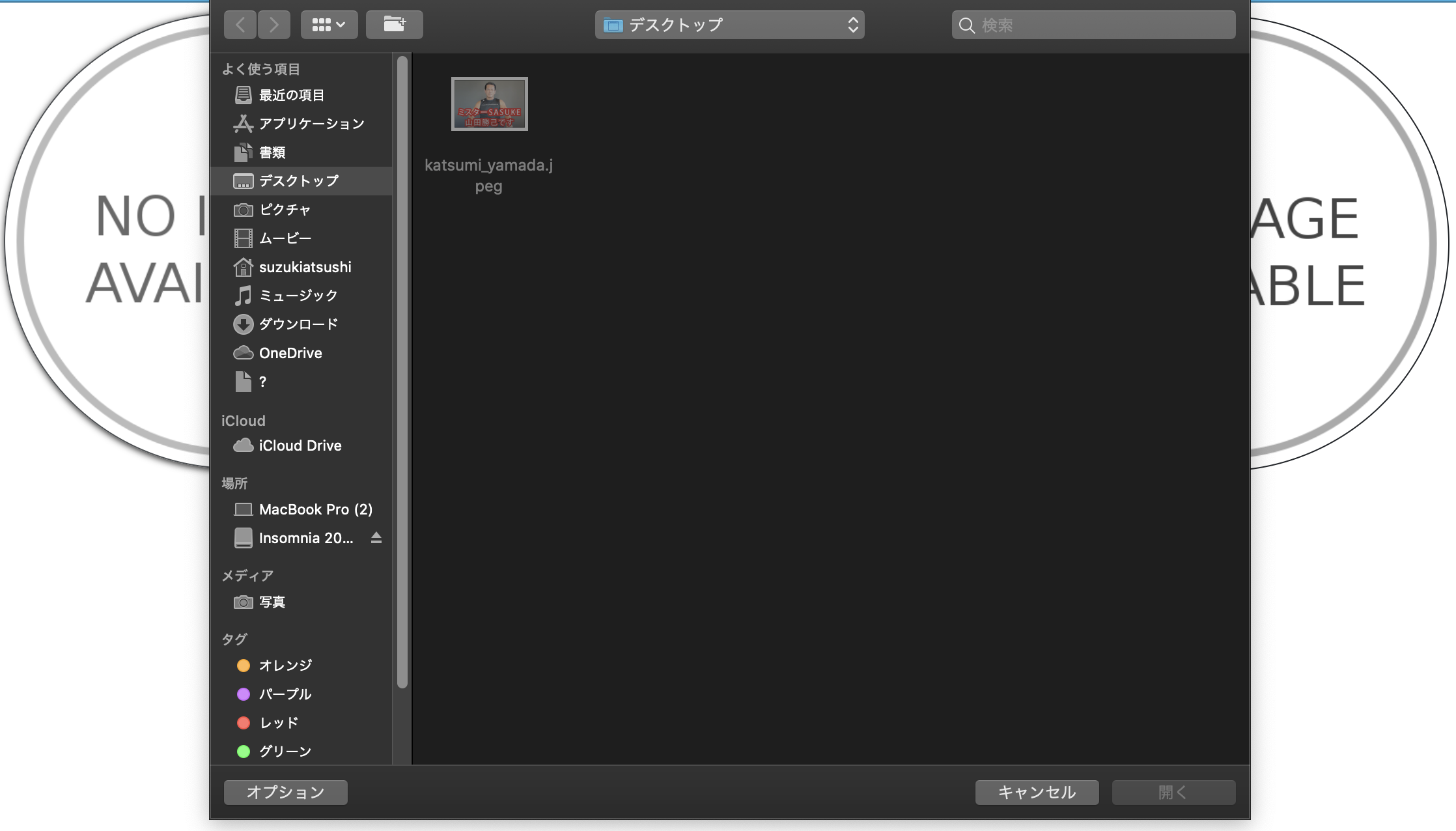Eject the Insomnia 20 disk

(376, 538)
